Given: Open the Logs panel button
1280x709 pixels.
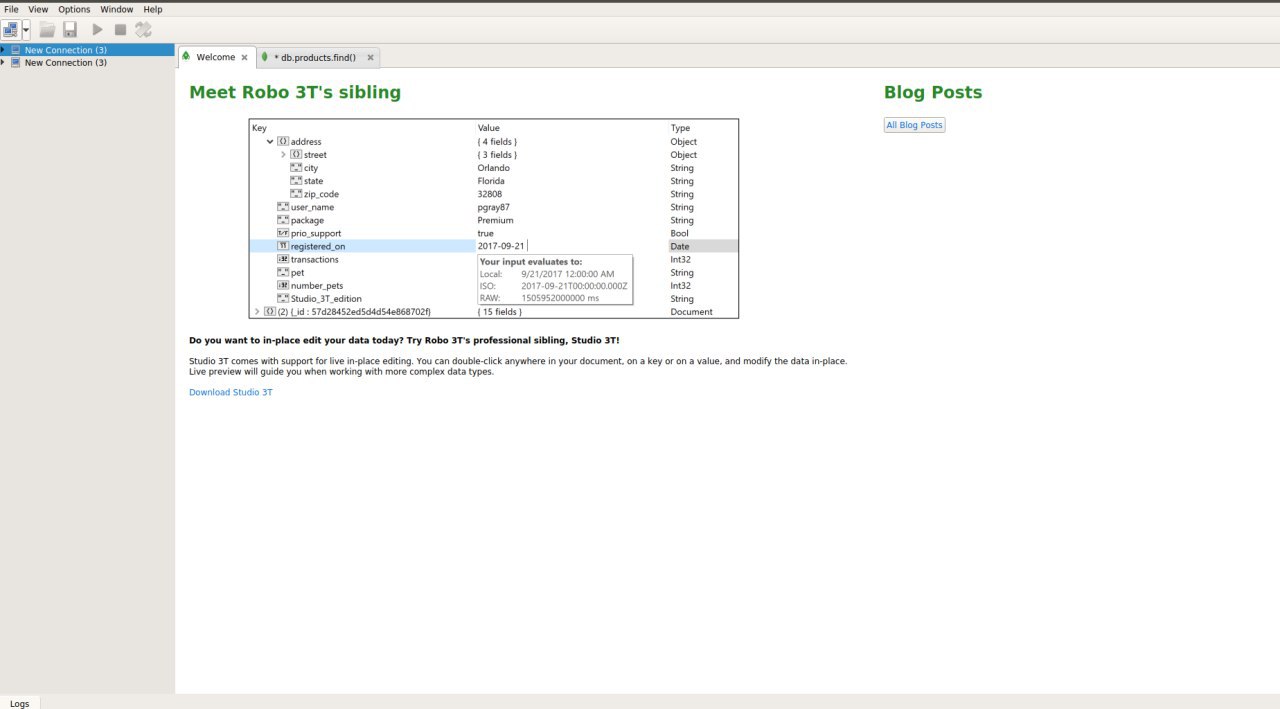Looking at the screenshot, I should coord(20,703).
